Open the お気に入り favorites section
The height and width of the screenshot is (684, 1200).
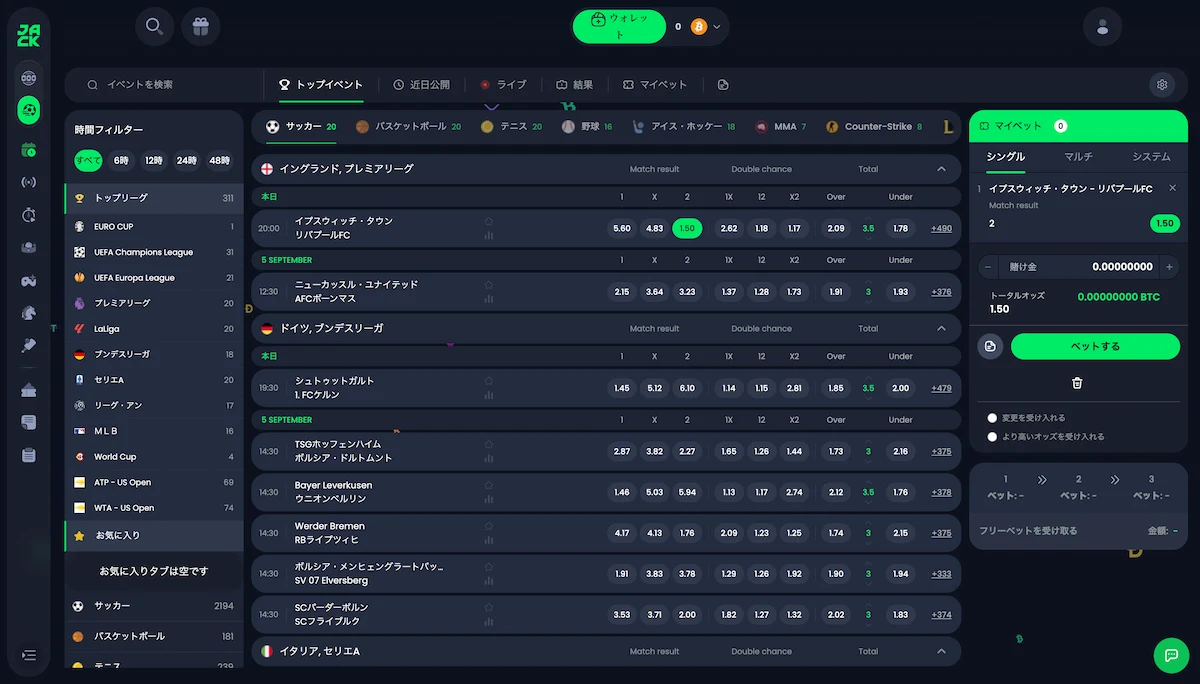coord(154,536)
